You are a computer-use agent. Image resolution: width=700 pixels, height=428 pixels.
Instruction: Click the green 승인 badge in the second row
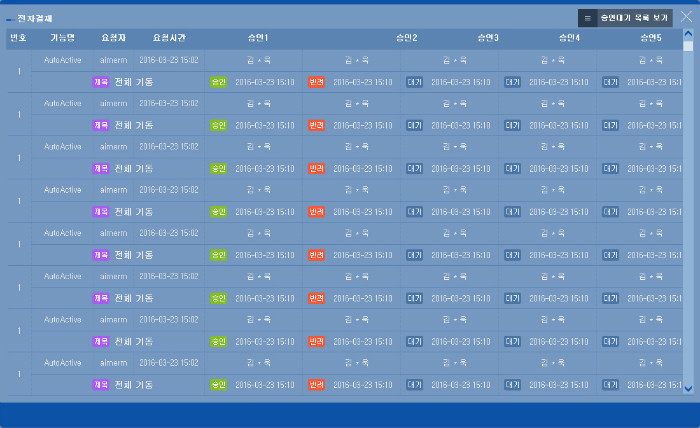(218, 125)
